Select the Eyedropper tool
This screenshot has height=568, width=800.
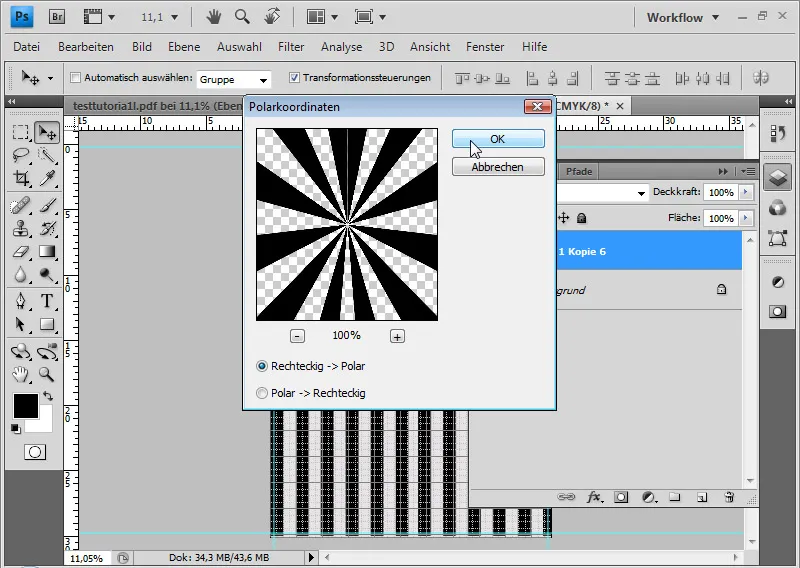click(x=47, y=178)
